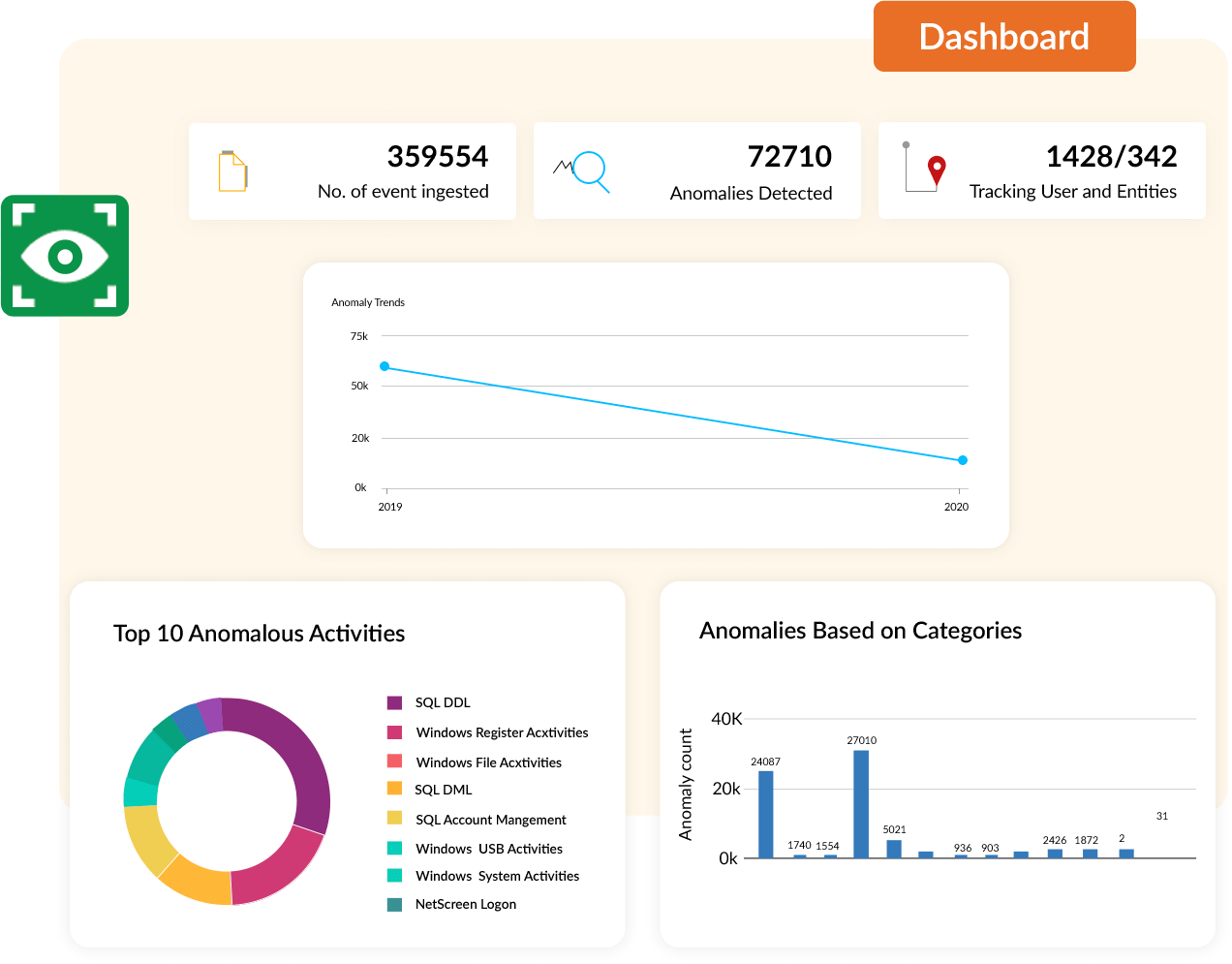Toggle the Windows File Acxtivities legend entry

click(x=488, y=762)
